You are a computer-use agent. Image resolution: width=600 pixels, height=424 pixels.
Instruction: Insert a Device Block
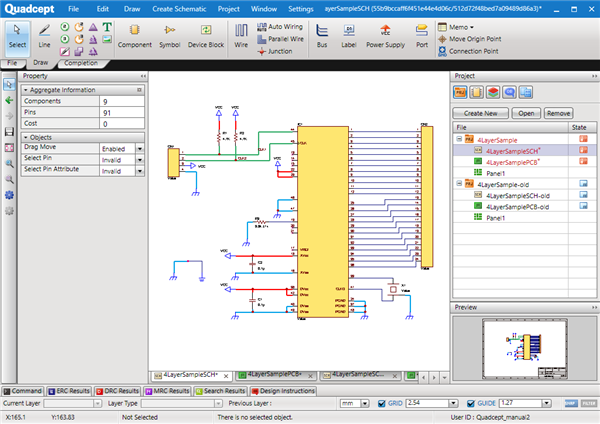click(206, 37)
